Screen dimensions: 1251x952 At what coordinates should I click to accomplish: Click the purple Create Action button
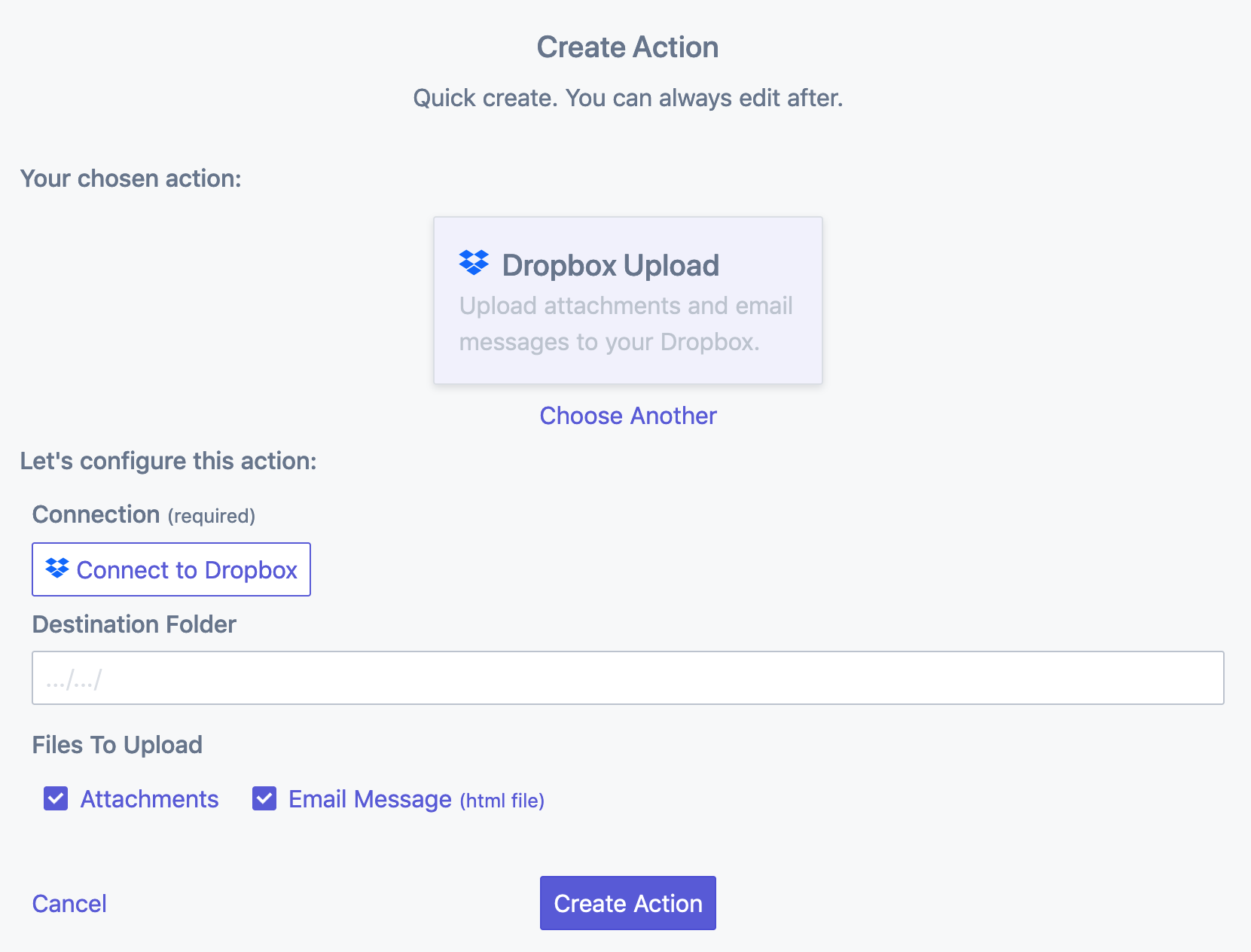click(627, 903)
